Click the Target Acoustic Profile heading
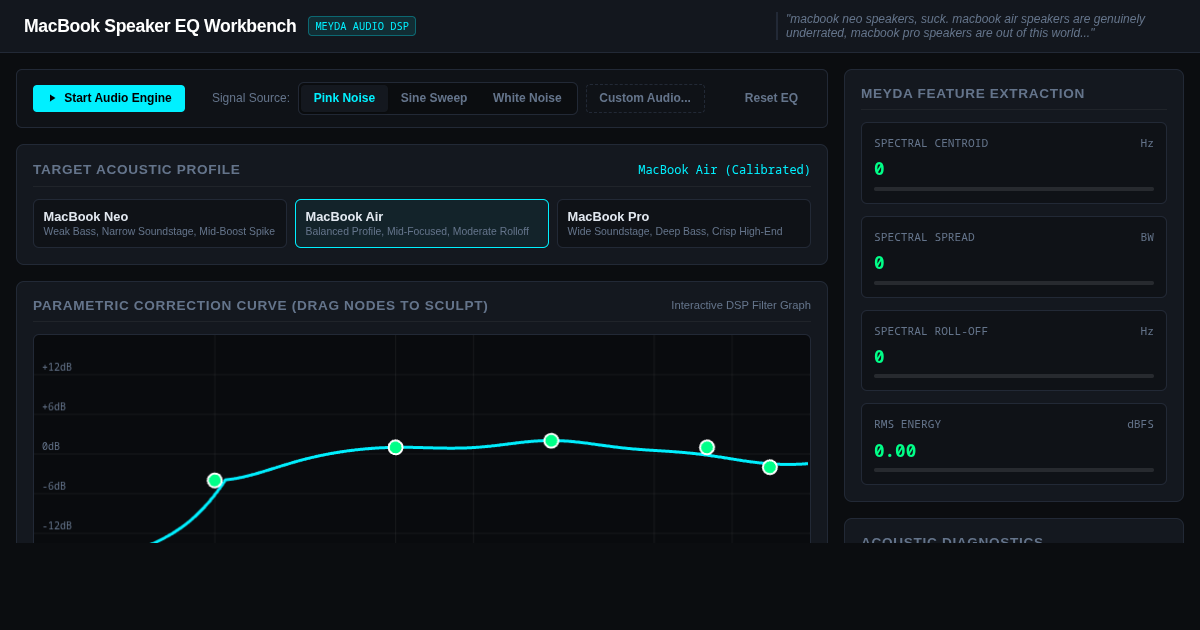The height and width of the screenshot is (630, 1200). pyautogui.click(x=137, y=169)
